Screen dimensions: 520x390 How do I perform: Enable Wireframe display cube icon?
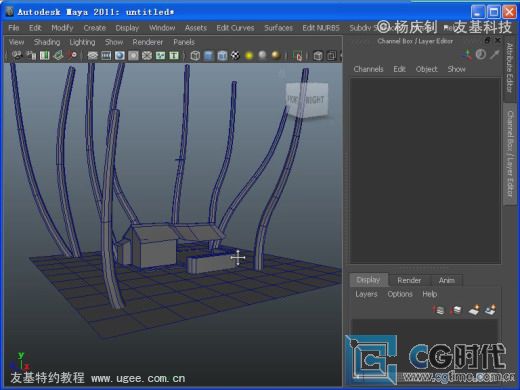[195, 55]
